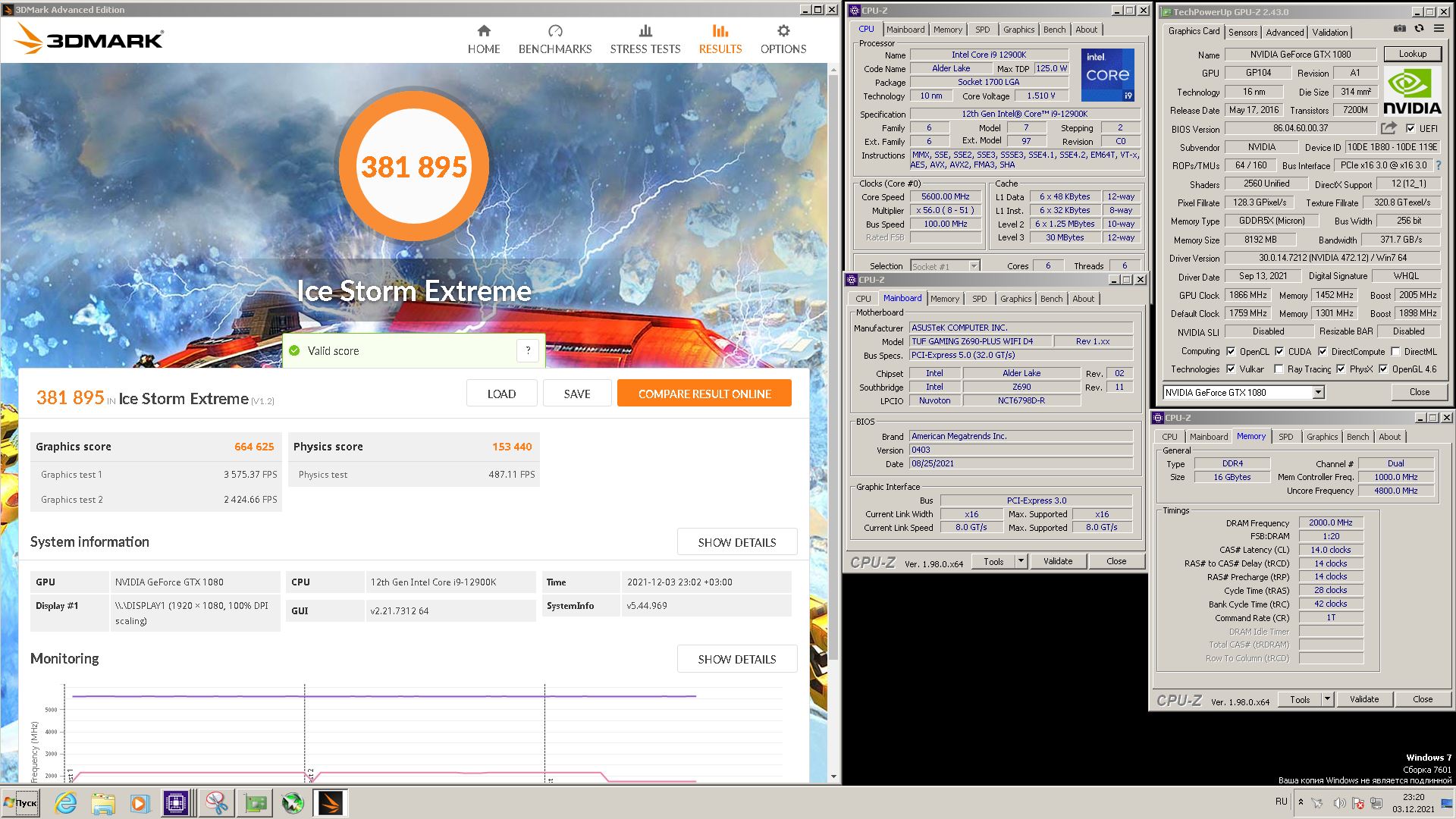1456x819 pixels.
Task: Click the 3DMark logo
Action: (x=89, y=39)
